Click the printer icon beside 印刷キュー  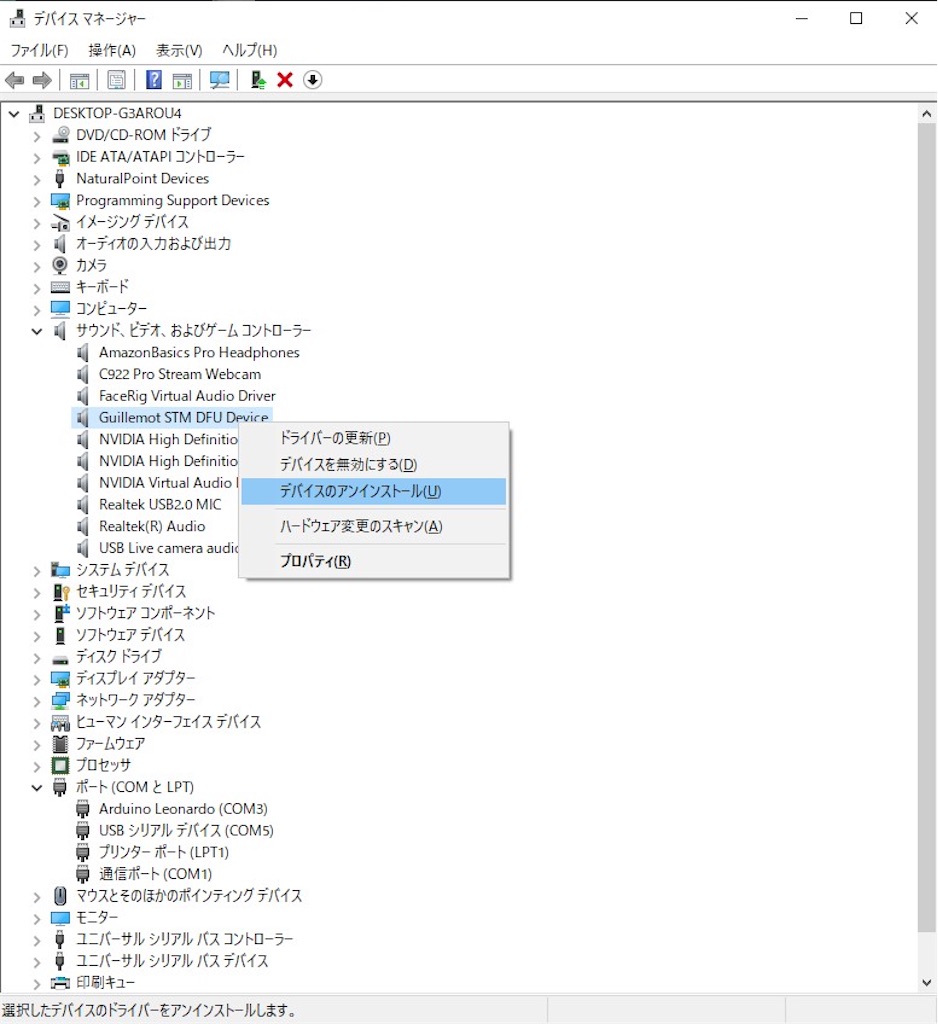coord(60,983)
